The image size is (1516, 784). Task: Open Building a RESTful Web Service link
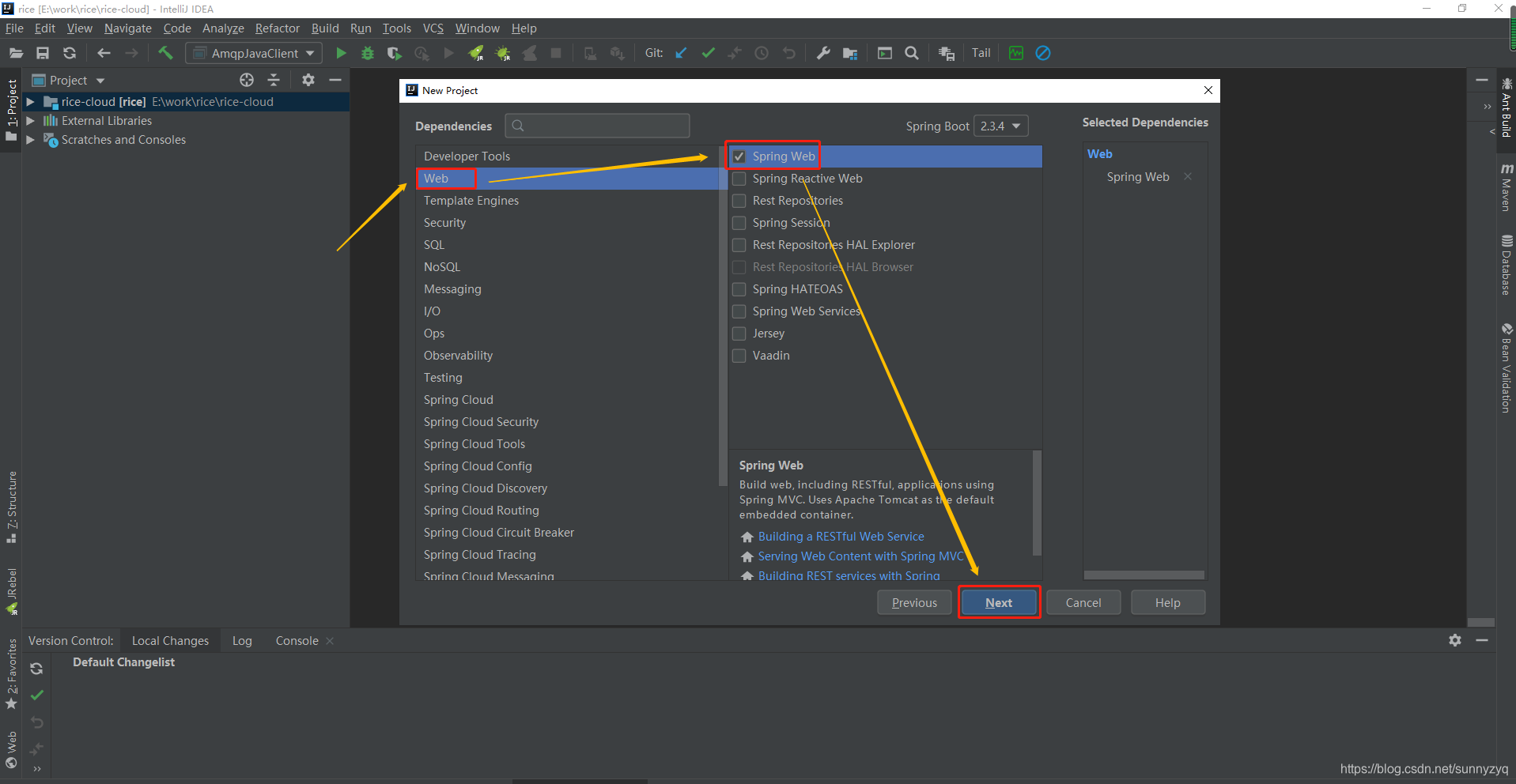(x=841, y=537)
